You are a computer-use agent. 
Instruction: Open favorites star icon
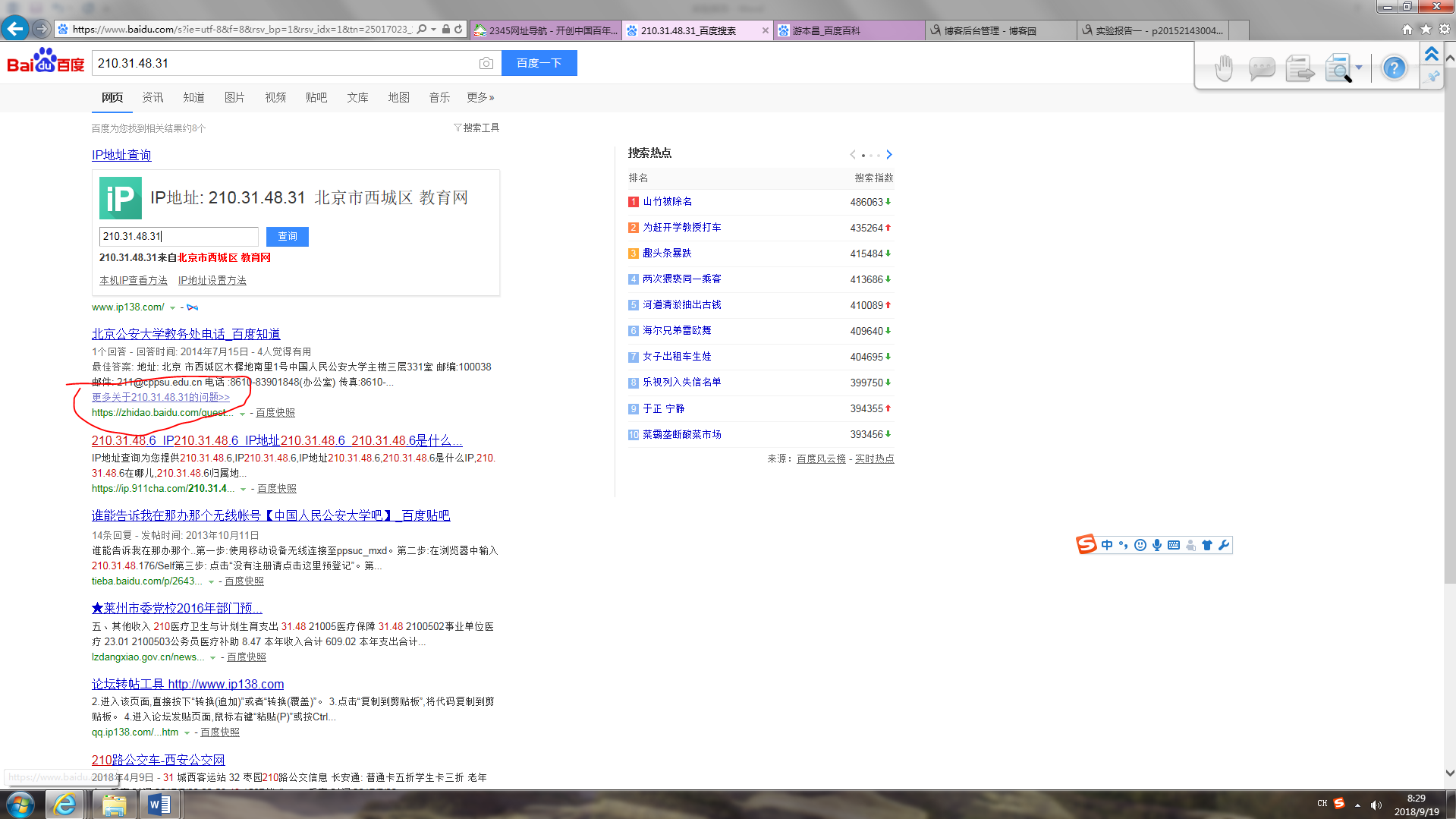(x=1426, y=30)
